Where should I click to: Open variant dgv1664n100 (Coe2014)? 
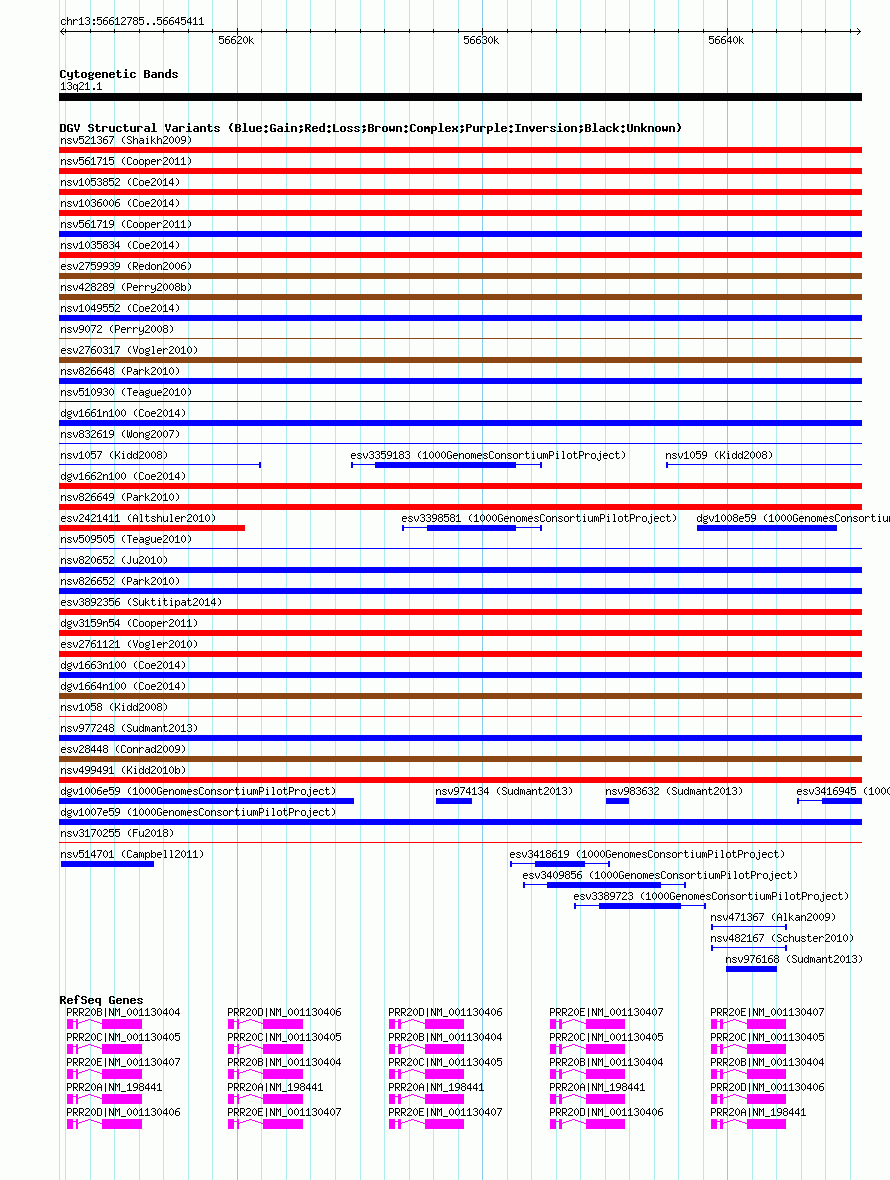123,687
